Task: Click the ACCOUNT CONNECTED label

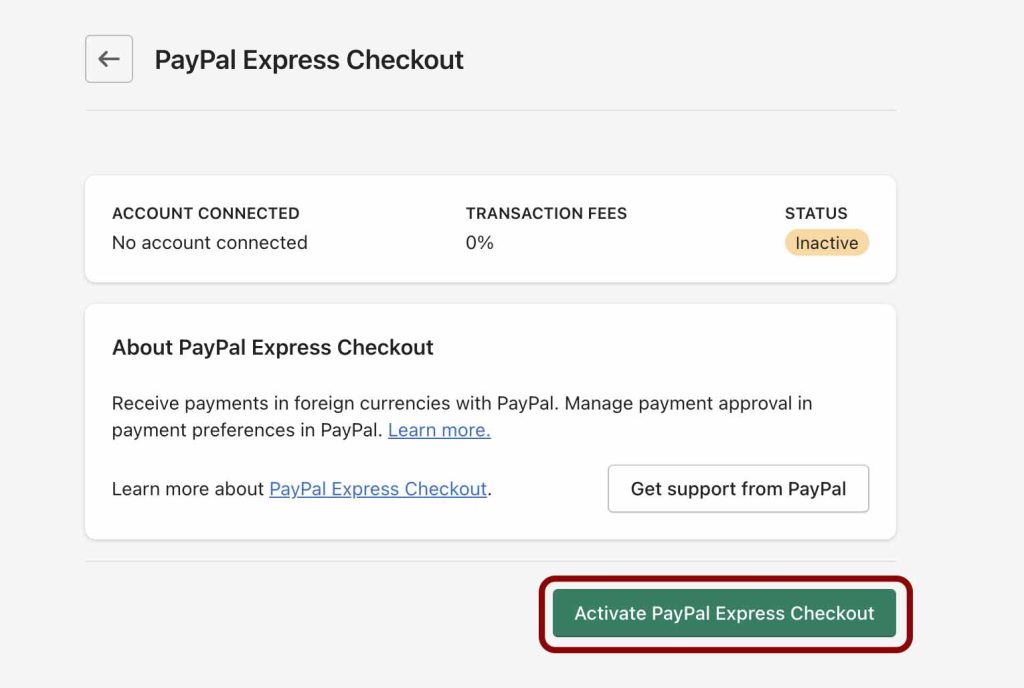Action: point(206,213)
